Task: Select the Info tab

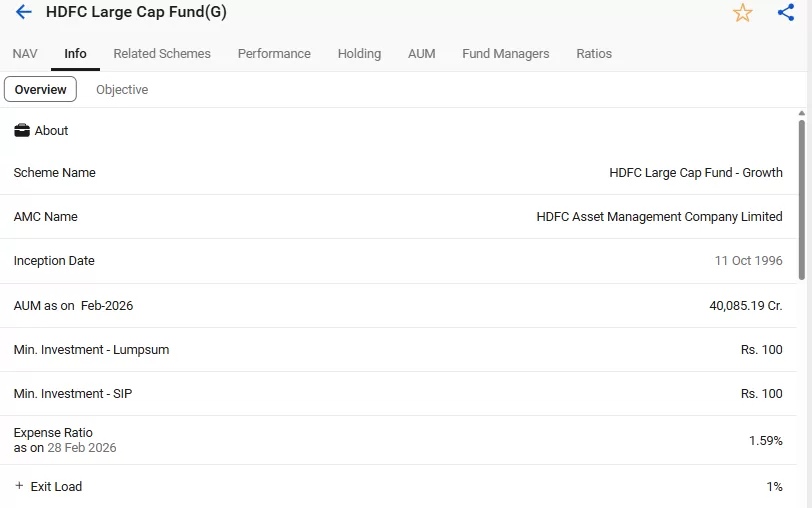Action: (75, 53)
